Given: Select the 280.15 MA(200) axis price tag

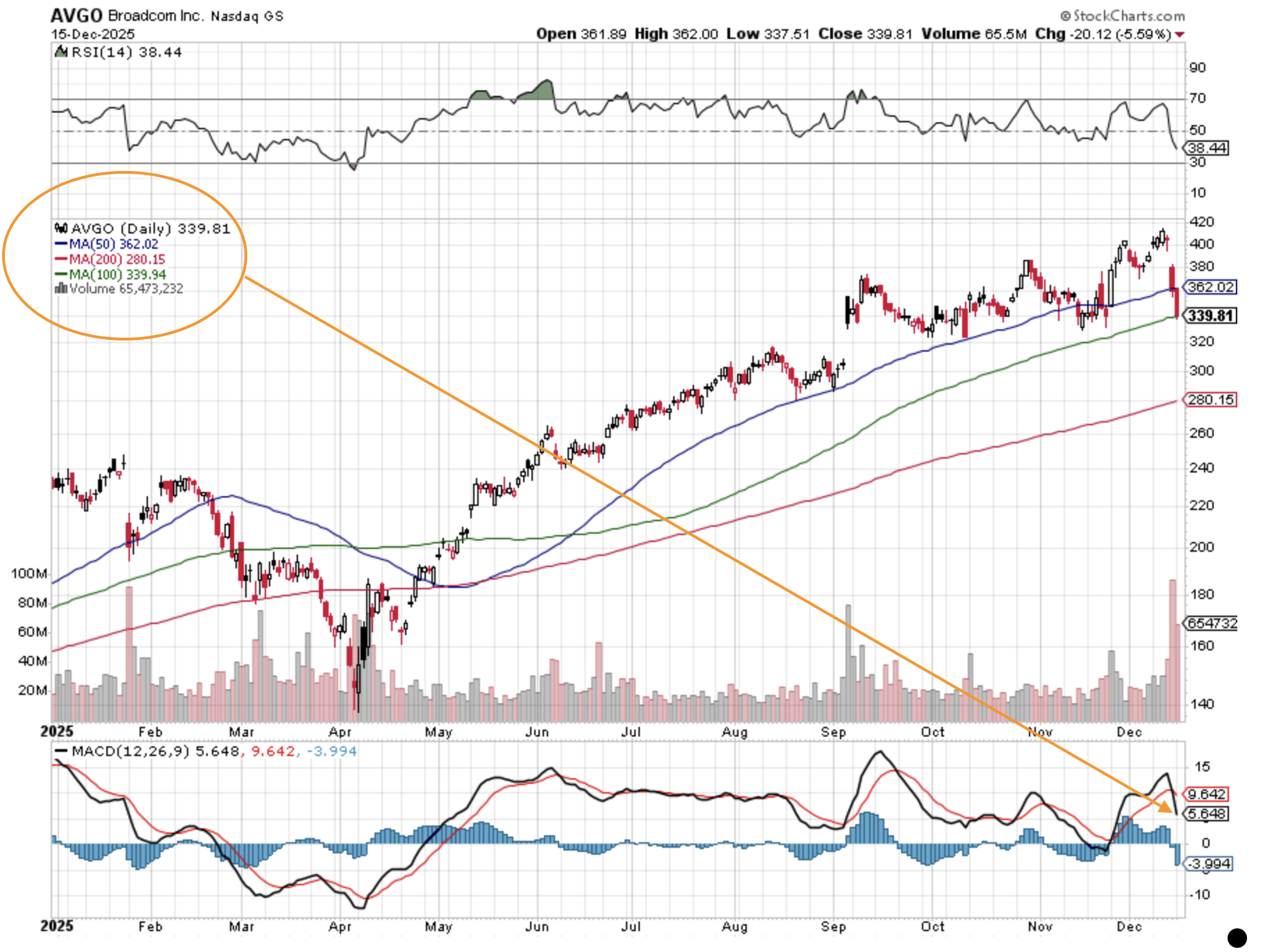Looking at the screenshot, I should click(x=1210, y=400).
